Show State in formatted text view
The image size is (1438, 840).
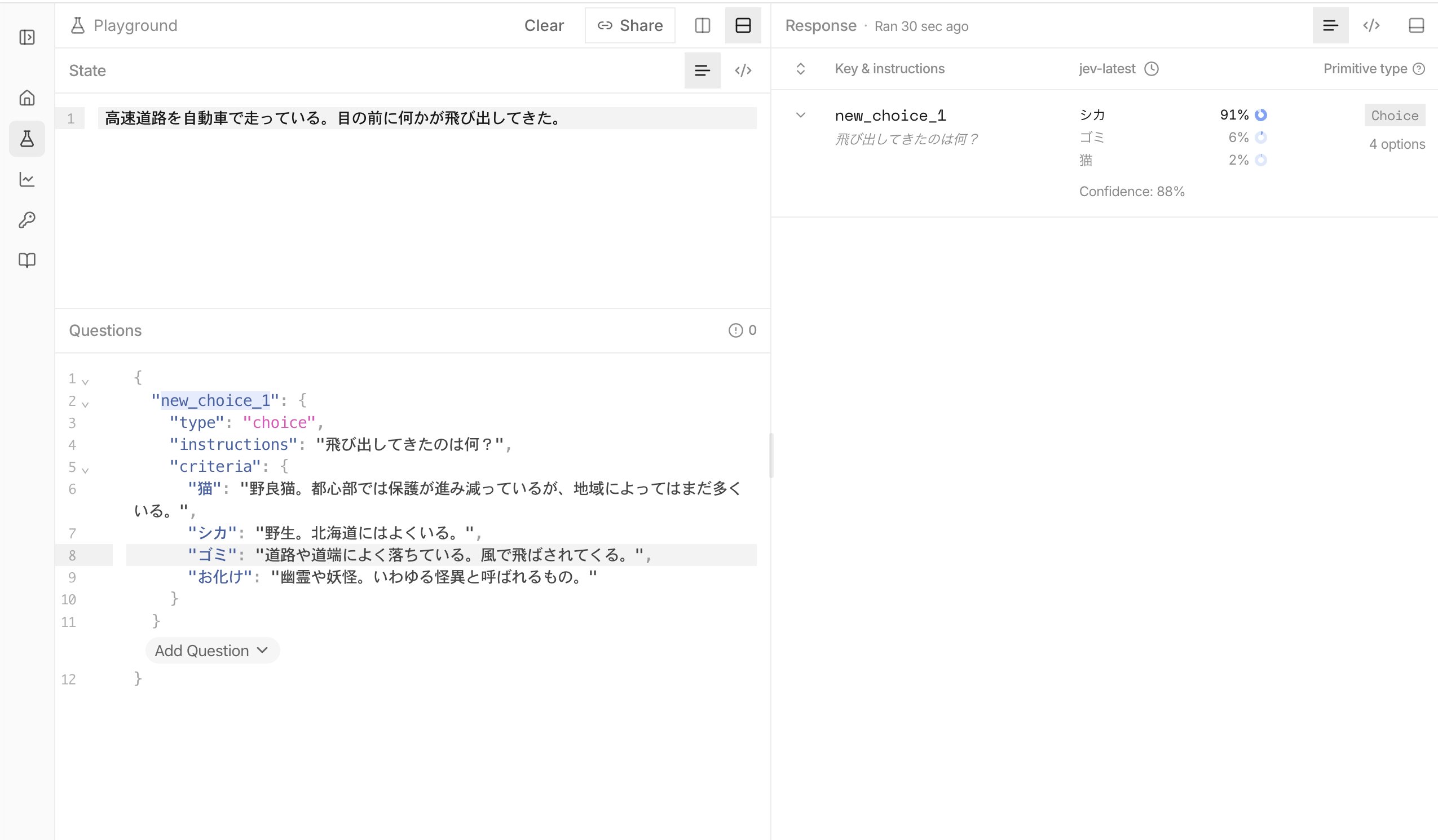click(x=703, y=71)
